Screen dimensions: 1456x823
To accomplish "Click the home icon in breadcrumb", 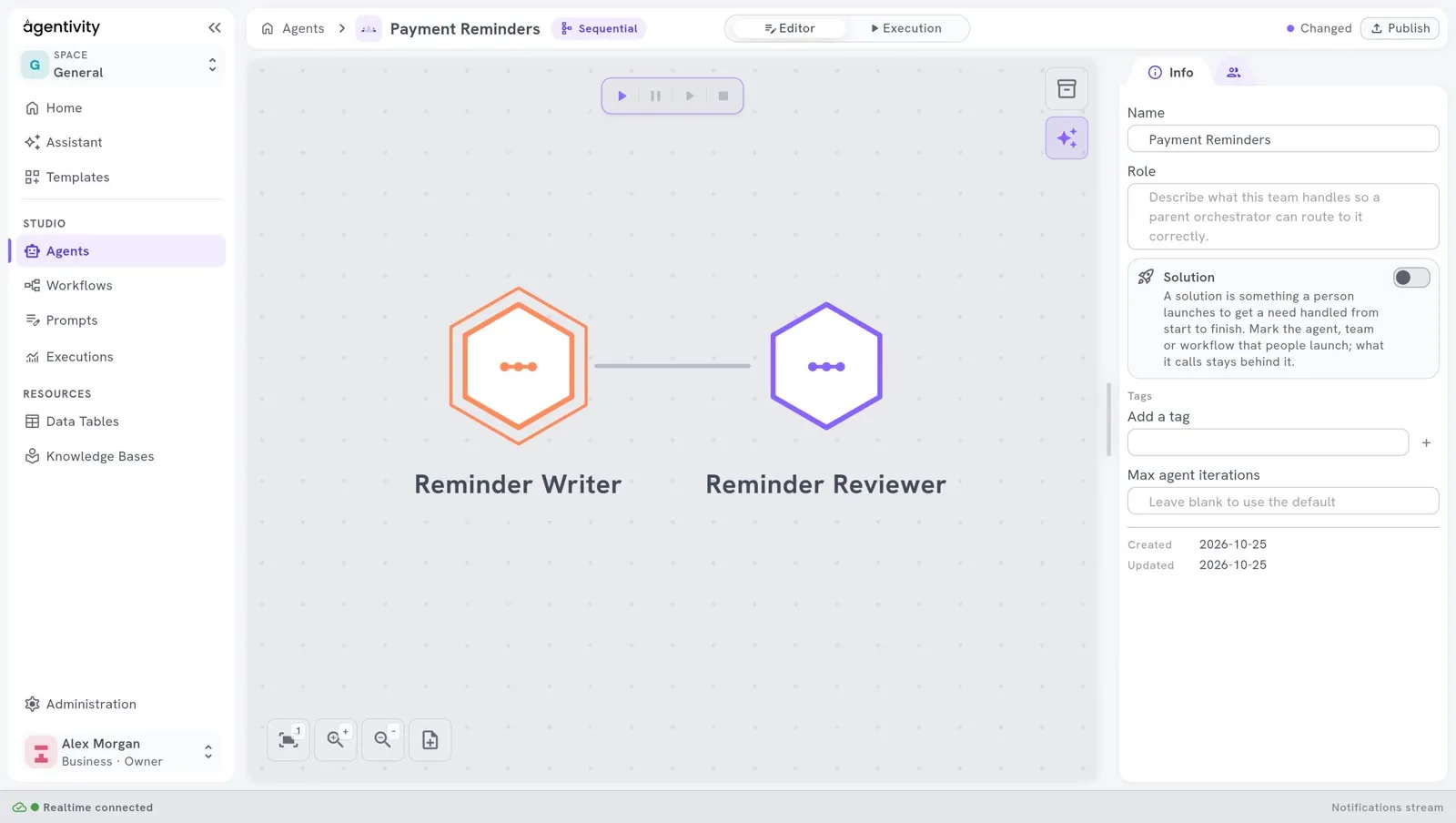I will (x=268, y=28).
